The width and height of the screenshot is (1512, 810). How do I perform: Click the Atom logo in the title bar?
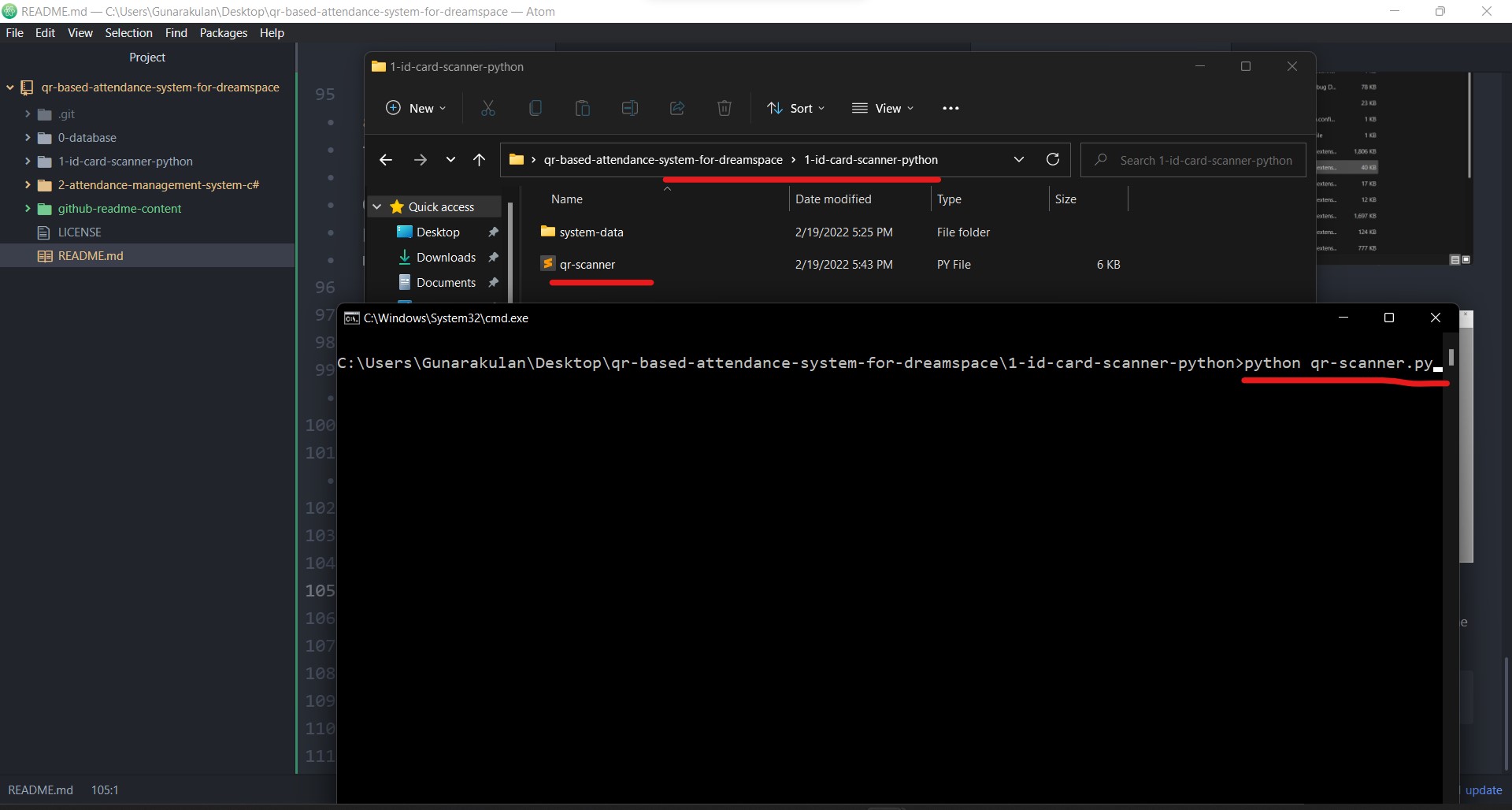point(9,11)
